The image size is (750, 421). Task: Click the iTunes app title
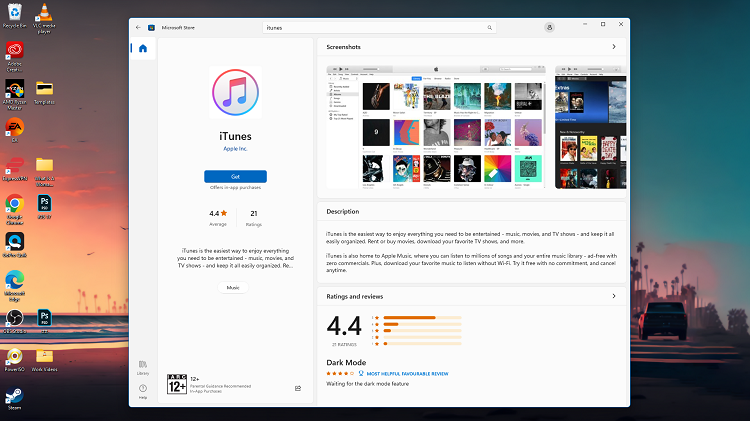[x=235, y=136]
